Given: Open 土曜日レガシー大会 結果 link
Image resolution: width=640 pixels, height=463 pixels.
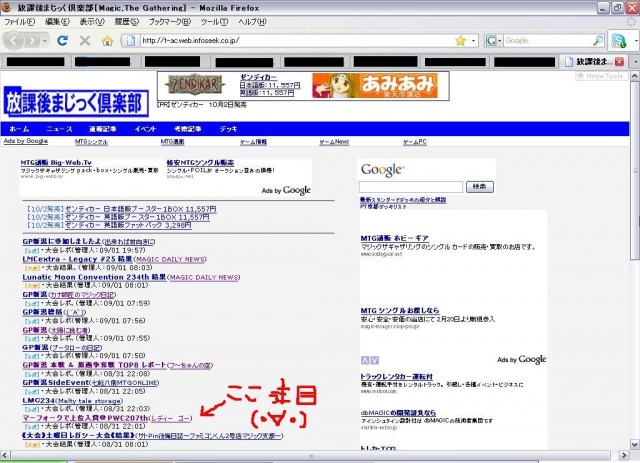Looking at the screenshot, I should click(x=78, y=436).
